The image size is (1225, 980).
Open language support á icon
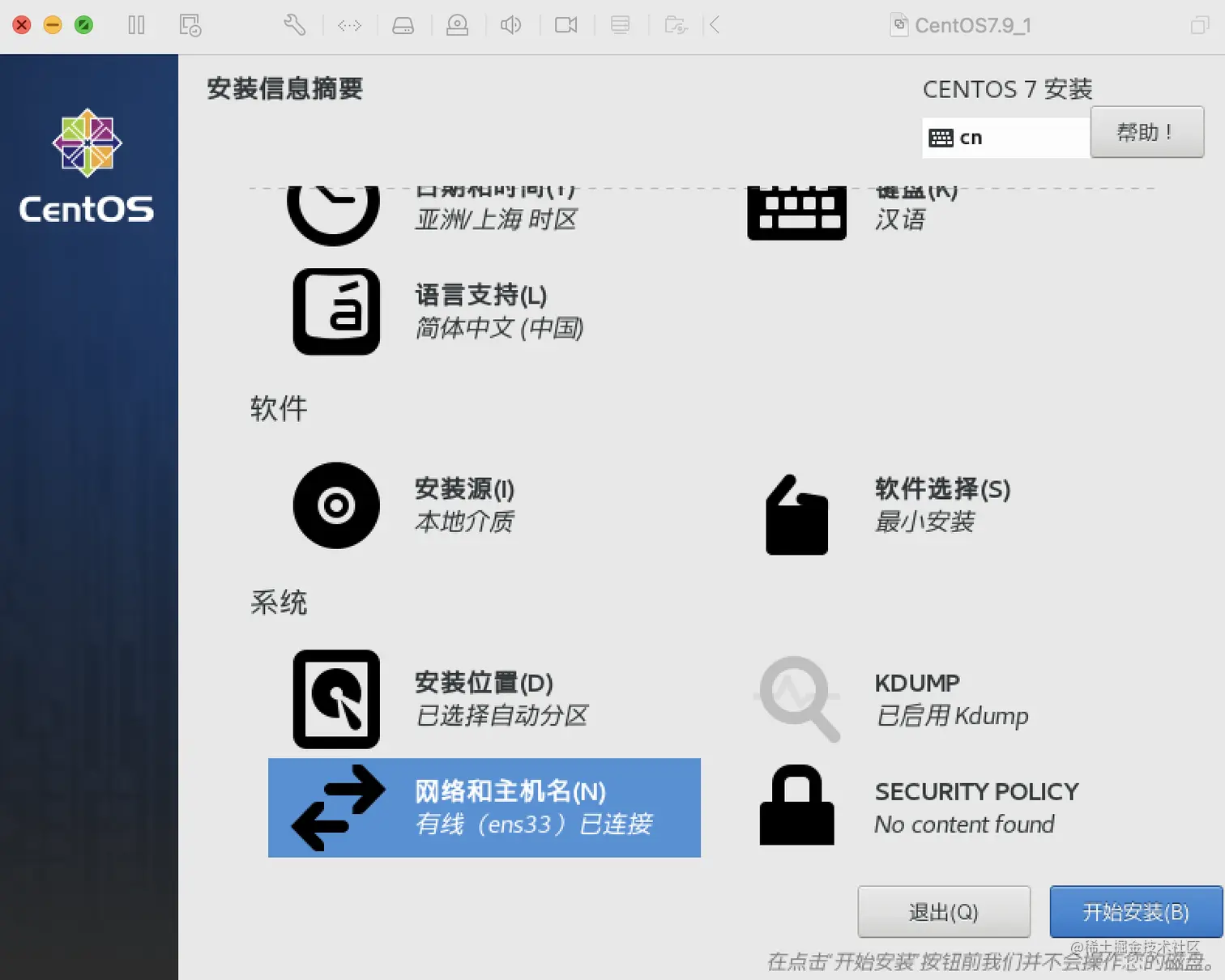pyautogui.click(x=336, y=312)
